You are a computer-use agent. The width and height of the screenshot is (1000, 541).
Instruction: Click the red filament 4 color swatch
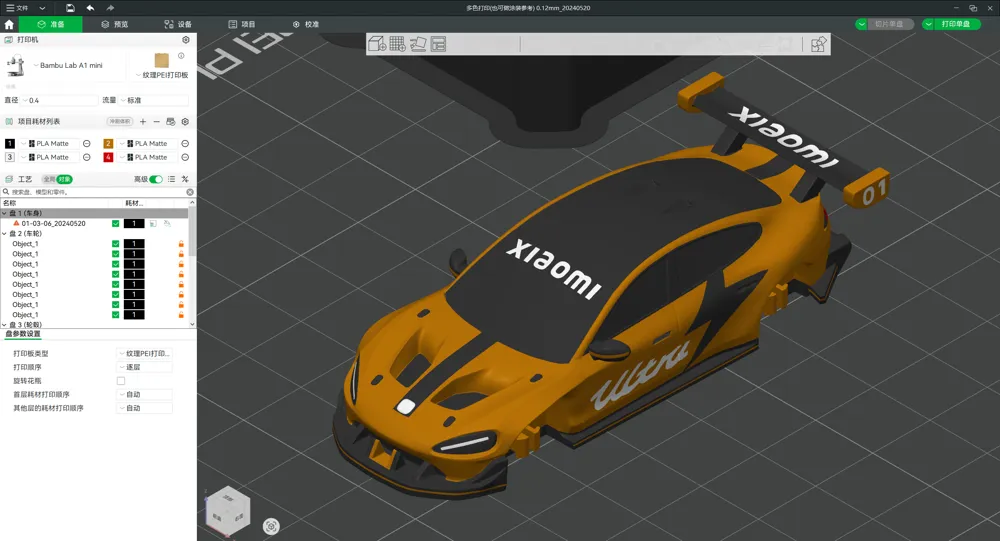click(108, 157)
